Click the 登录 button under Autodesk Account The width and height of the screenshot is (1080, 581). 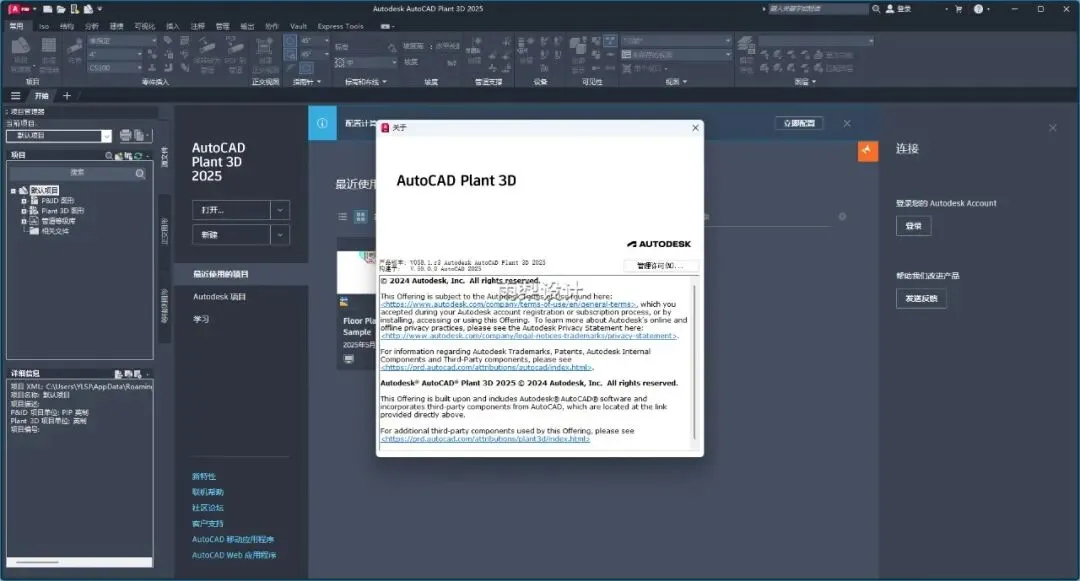(x=913, y=226)
